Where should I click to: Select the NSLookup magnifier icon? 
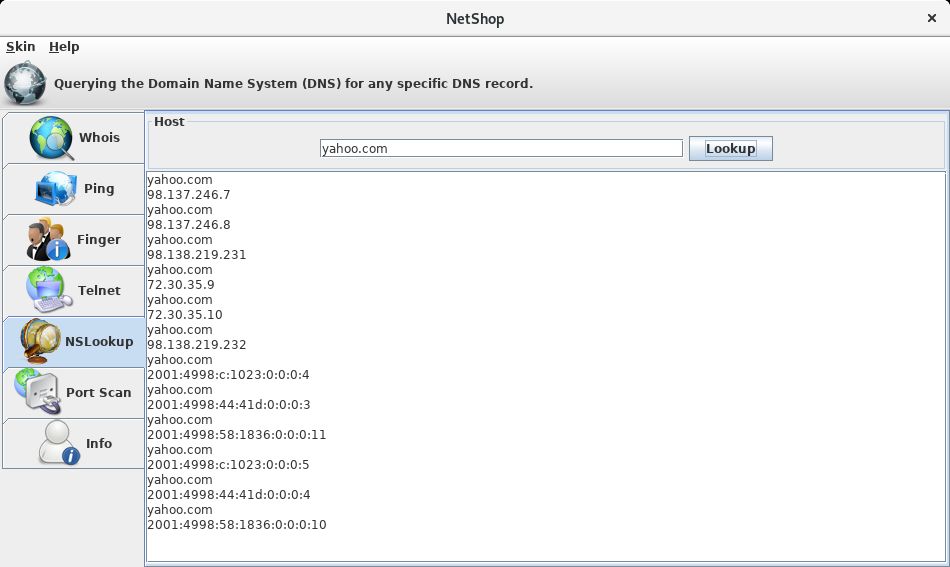41,341
